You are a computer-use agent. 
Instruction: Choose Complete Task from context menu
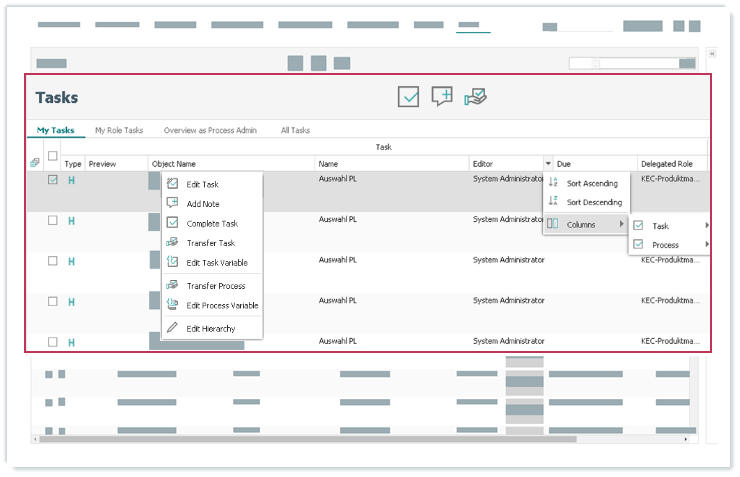pos(212,224)
